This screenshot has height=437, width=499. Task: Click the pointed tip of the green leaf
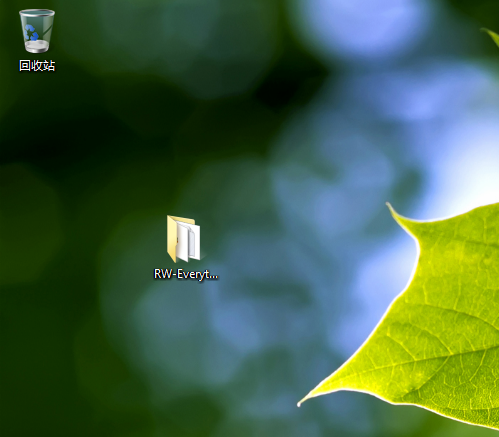299,404
